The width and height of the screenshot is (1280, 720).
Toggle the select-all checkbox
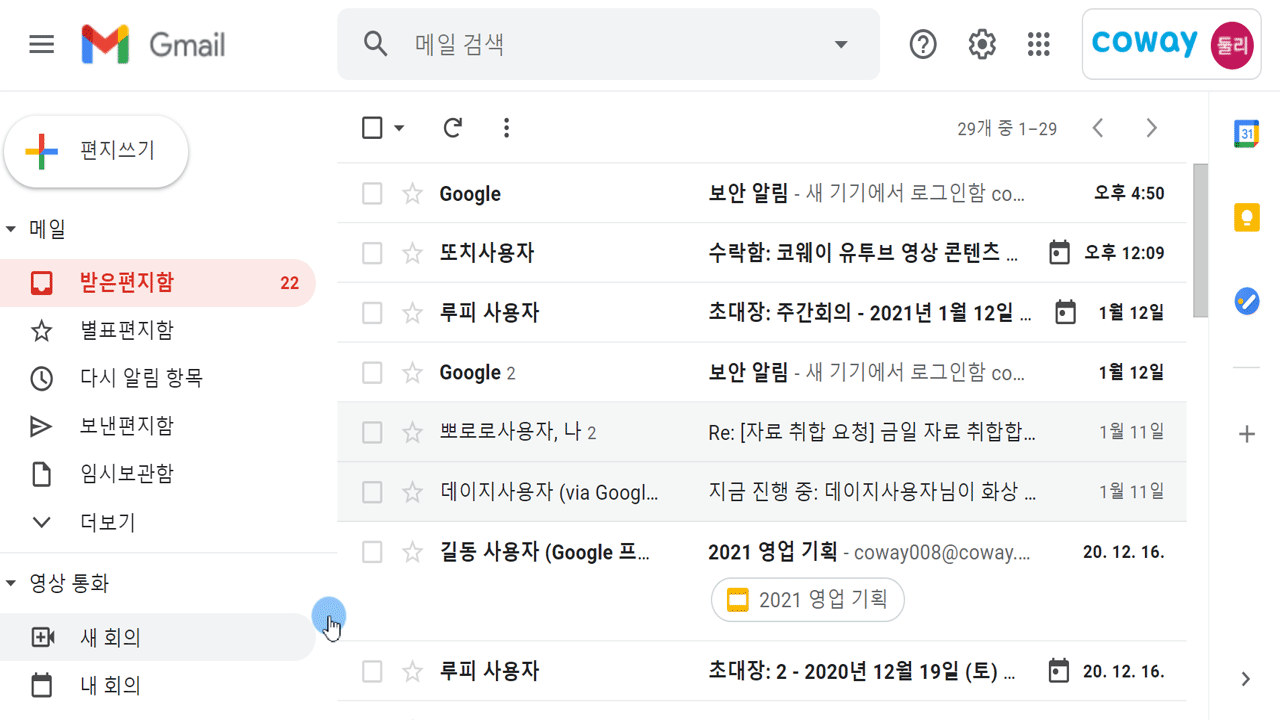[372, 128]
